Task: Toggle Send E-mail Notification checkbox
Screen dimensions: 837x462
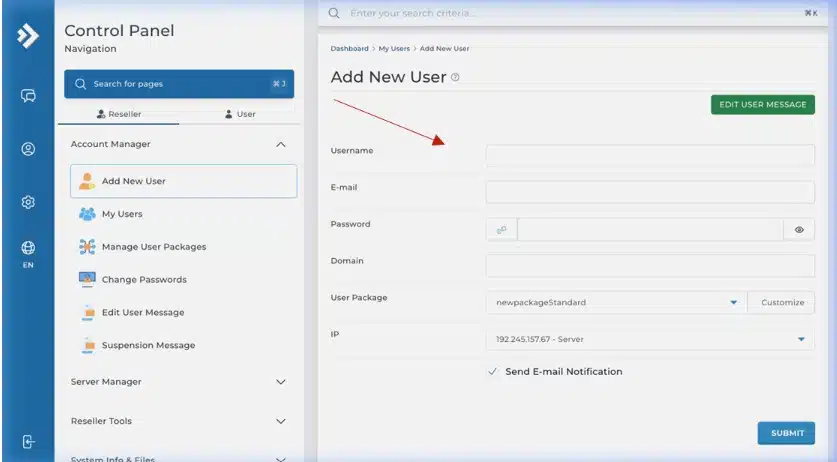Action: (x=493, y=372)
